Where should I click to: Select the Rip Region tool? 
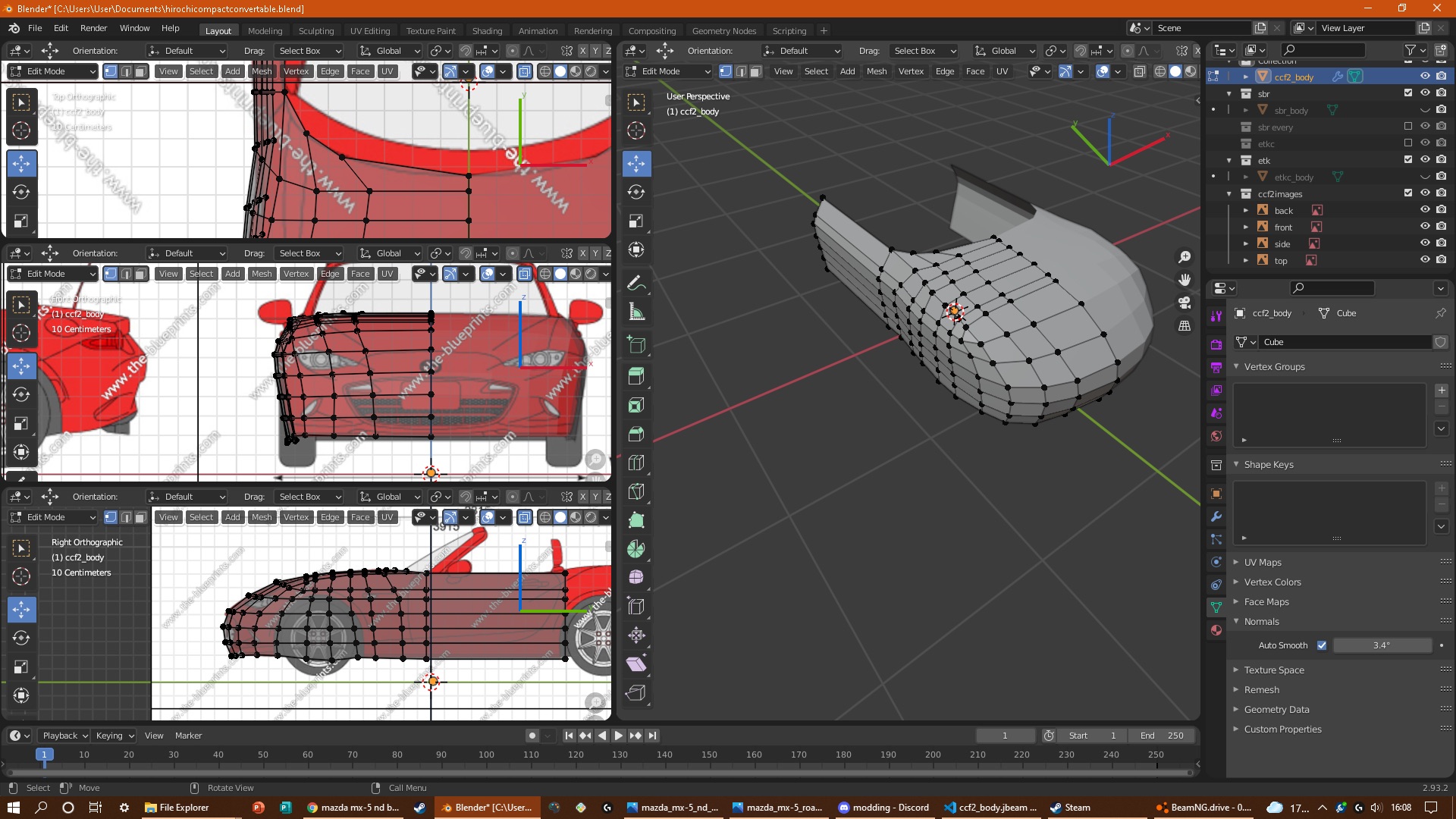[637, 693]
